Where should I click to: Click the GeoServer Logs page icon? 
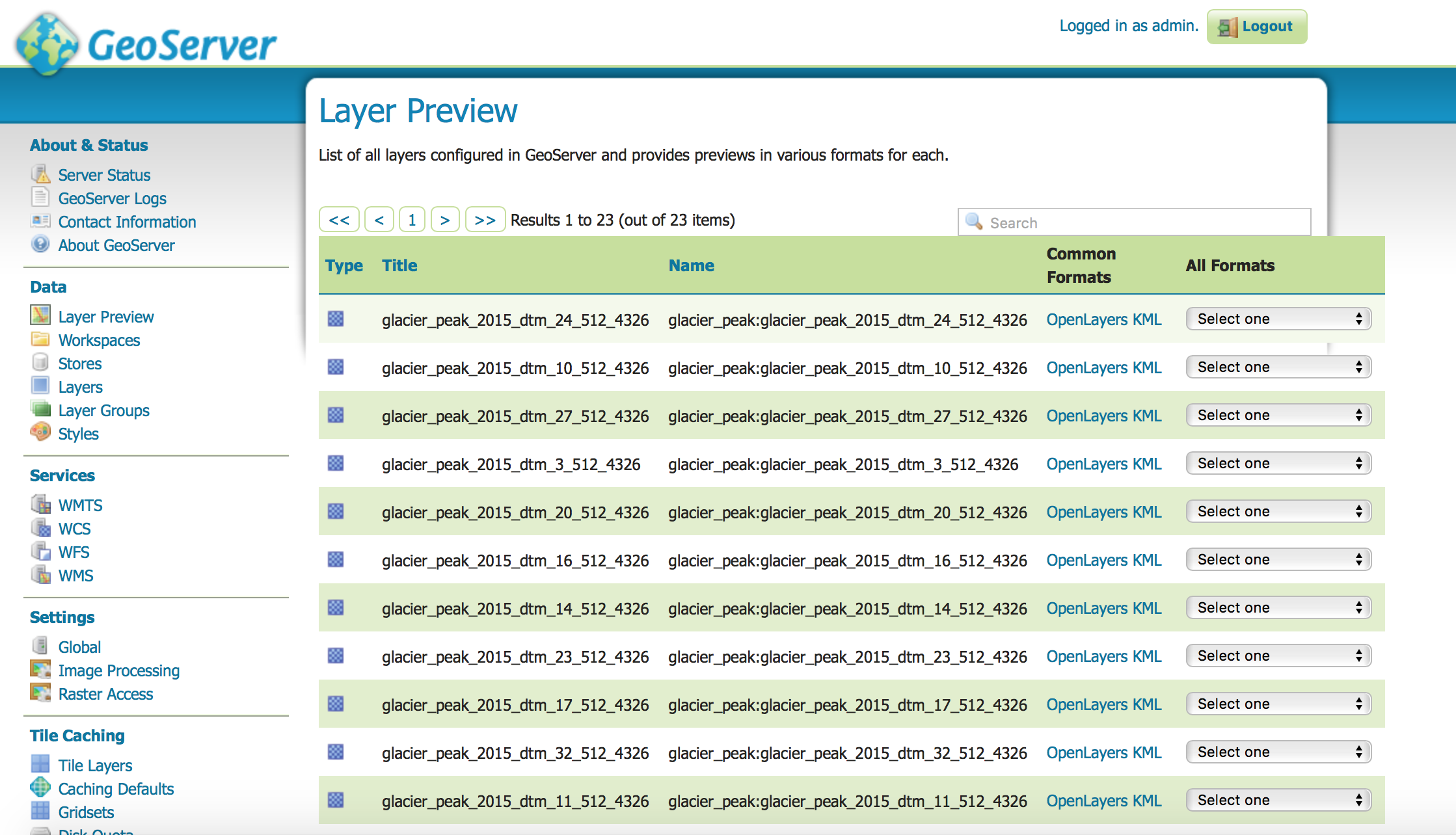(40, 197)
